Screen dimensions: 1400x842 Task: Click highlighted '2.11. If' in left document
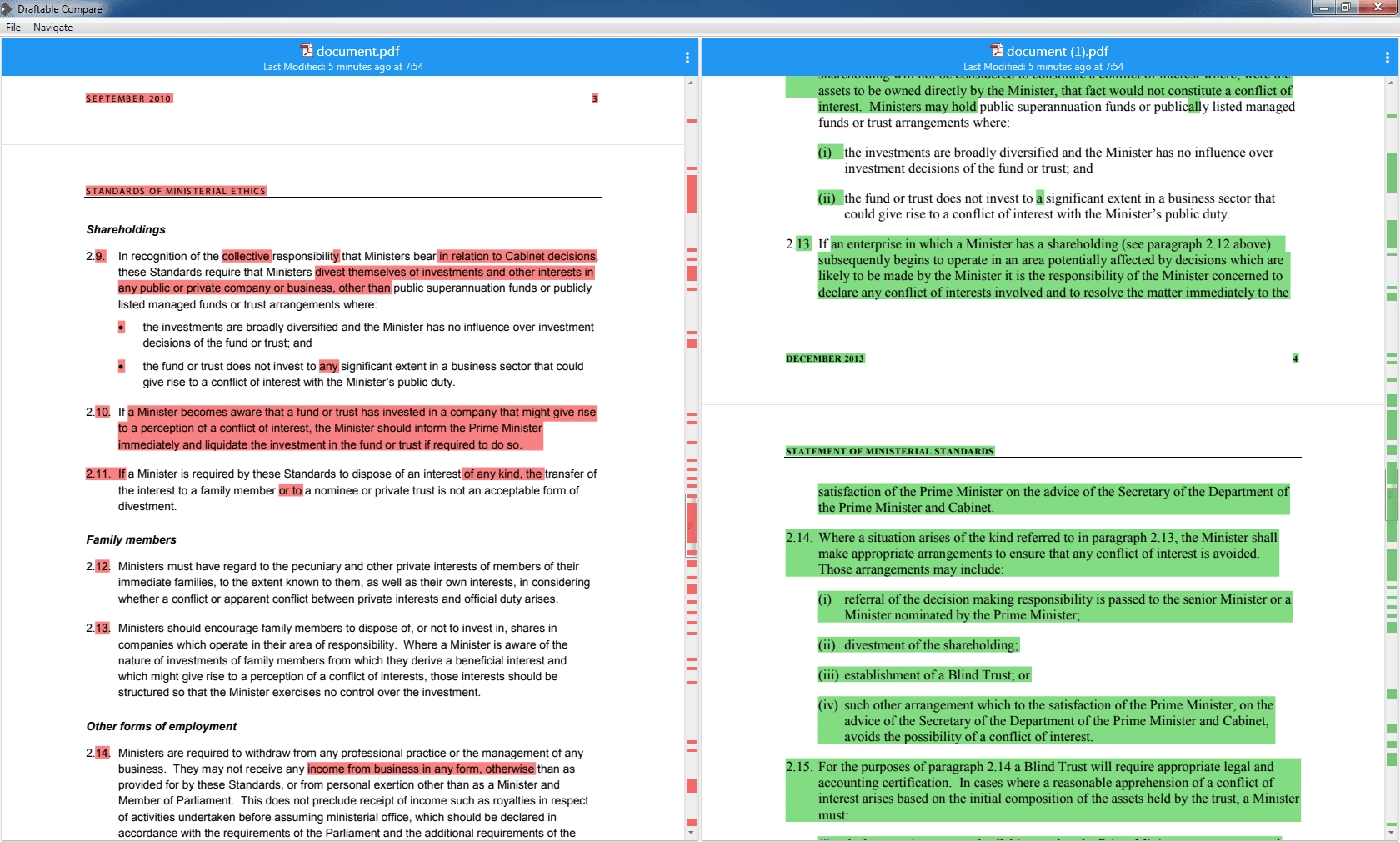click(105, 474)
